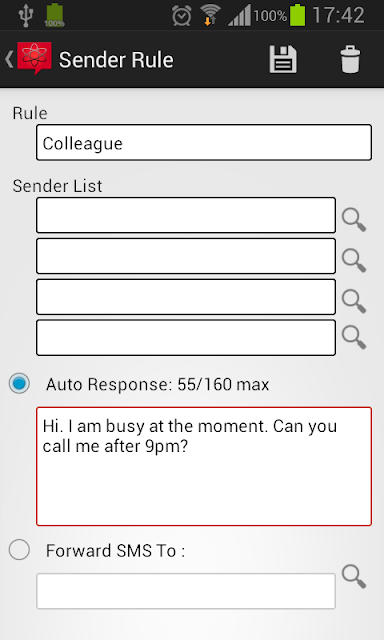This screenshot has width=384, height=640.
Task: Search contacts for second sender field
Action: pos(354,260)
